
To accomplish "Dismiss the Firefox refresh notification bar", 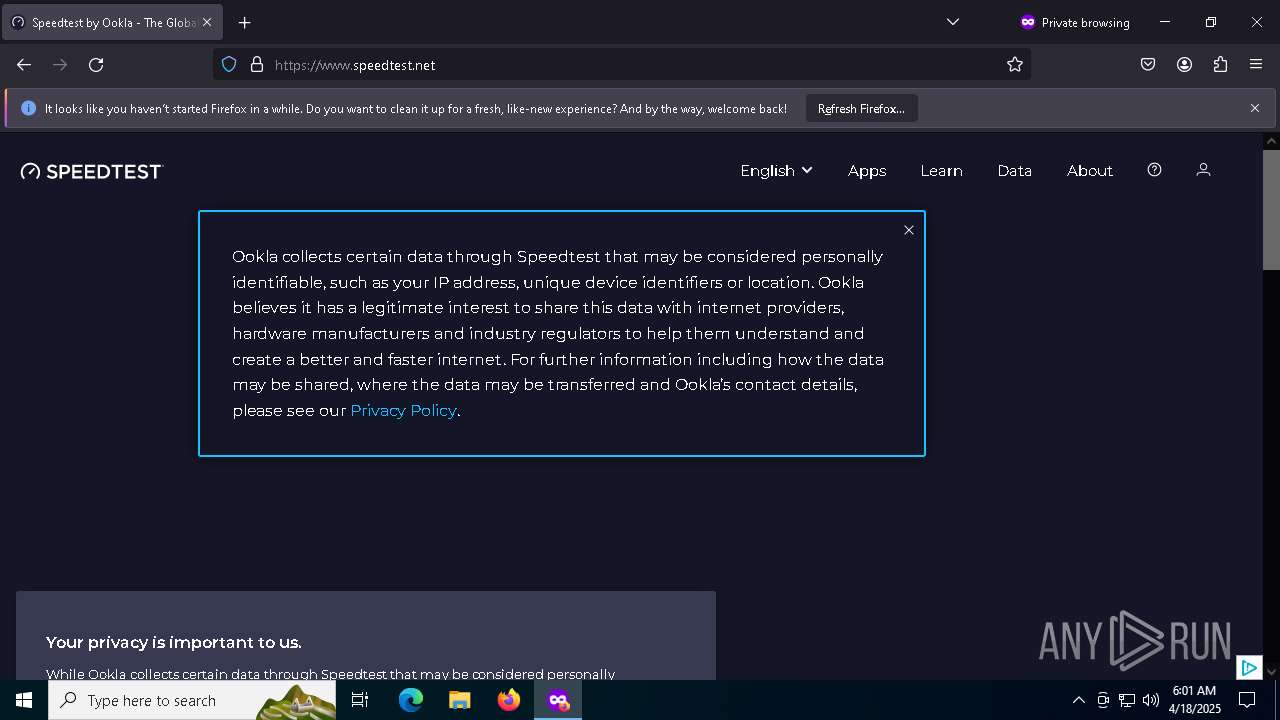I will (1255, 108).
